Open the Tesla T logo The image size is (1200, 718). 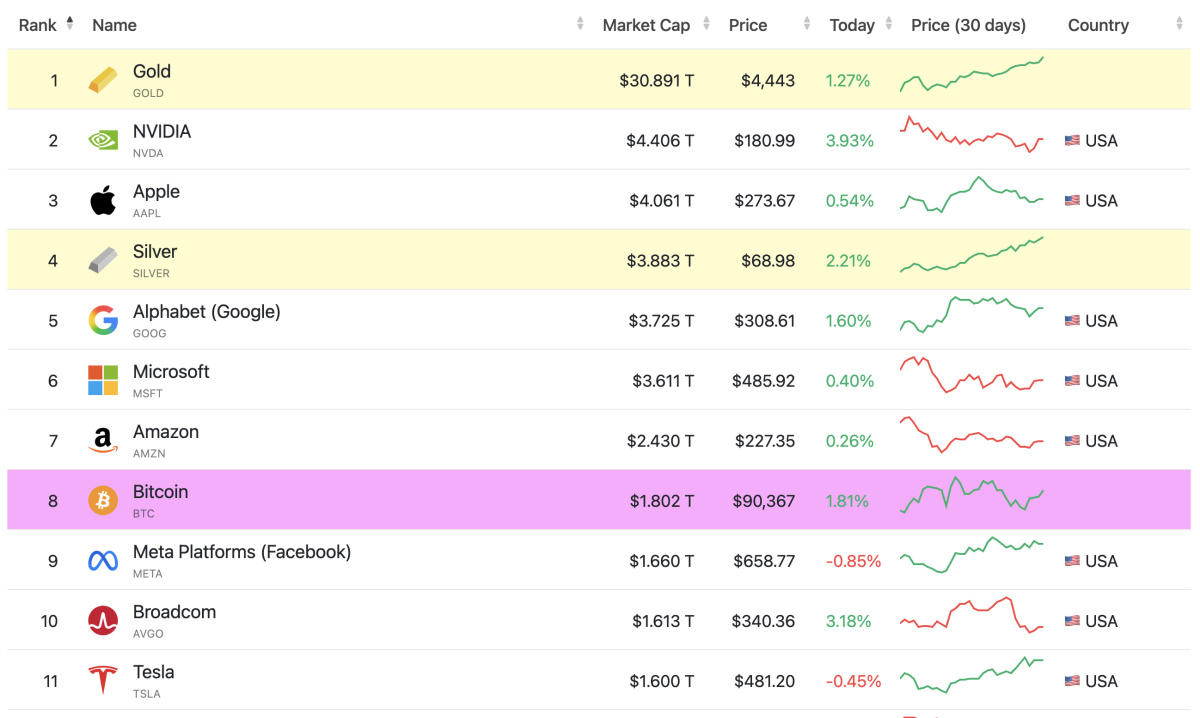102,681
